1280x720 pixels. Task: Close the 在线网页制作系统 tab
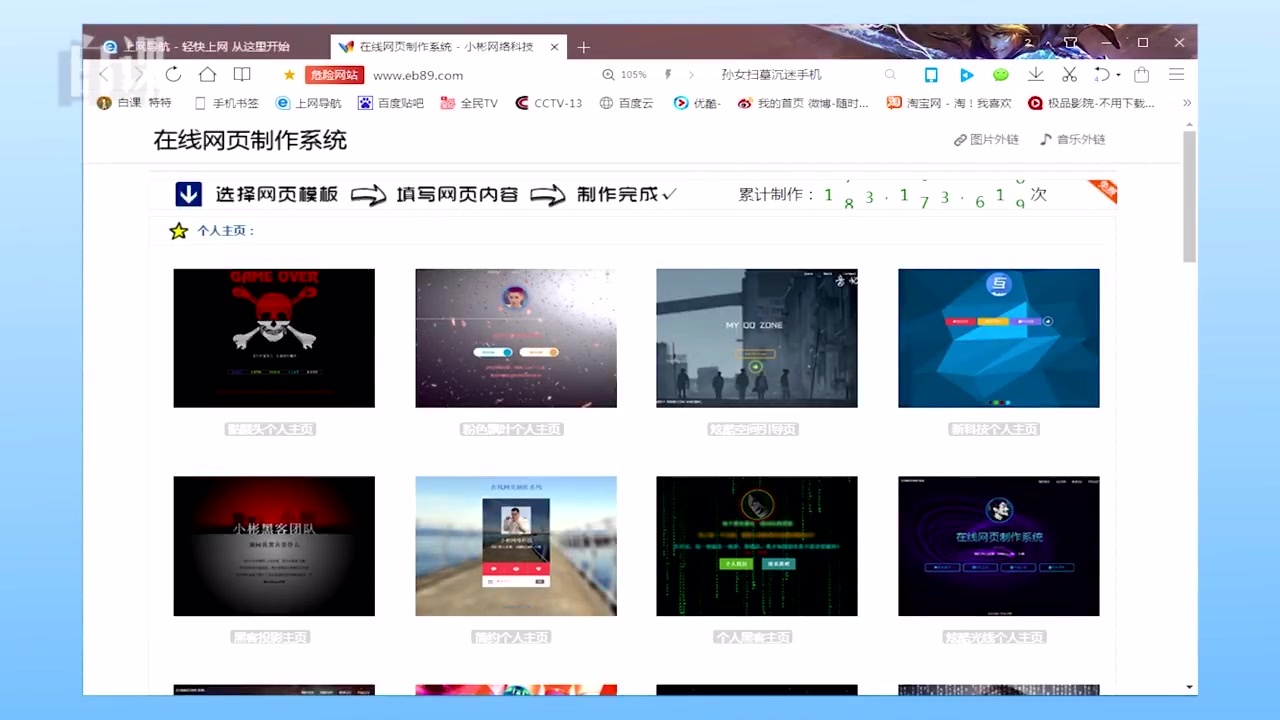coord(554,47)
